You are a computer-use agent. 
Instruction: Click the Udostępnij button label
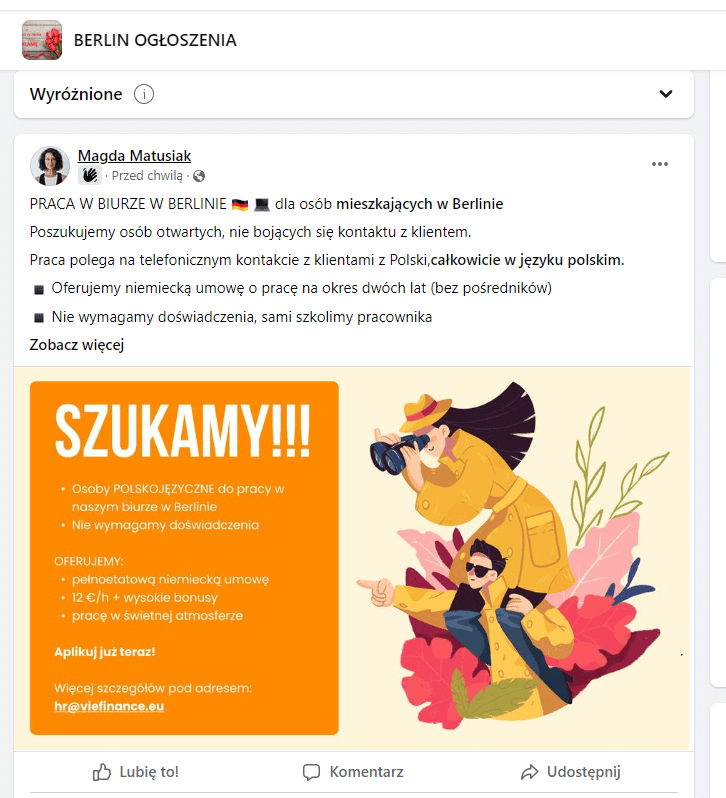pos(584,772)
